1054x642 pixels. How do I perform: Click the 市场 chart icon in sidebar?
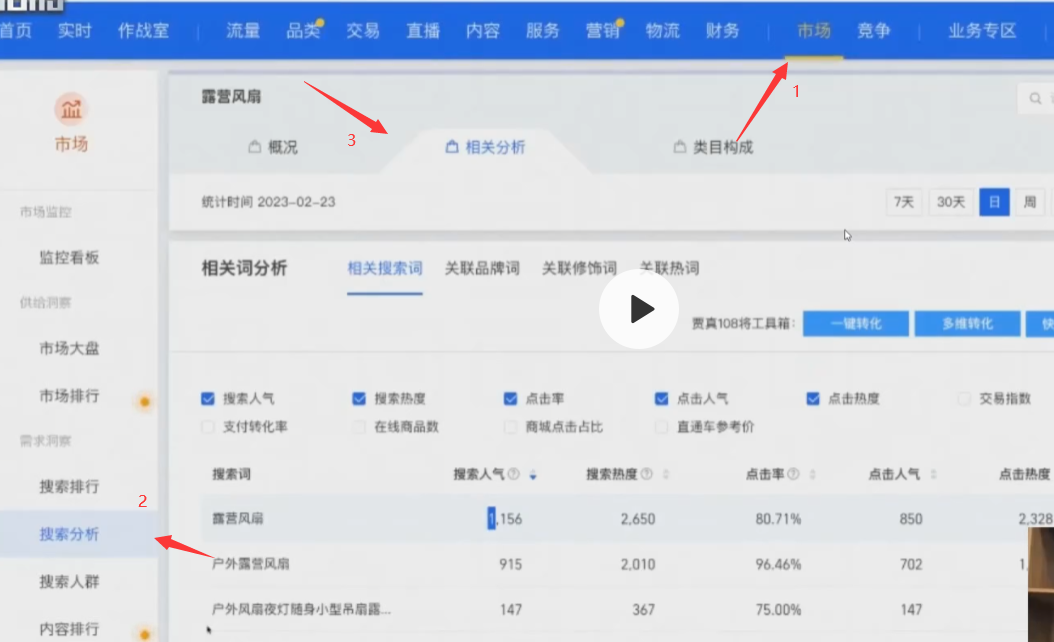coord(70,108)
